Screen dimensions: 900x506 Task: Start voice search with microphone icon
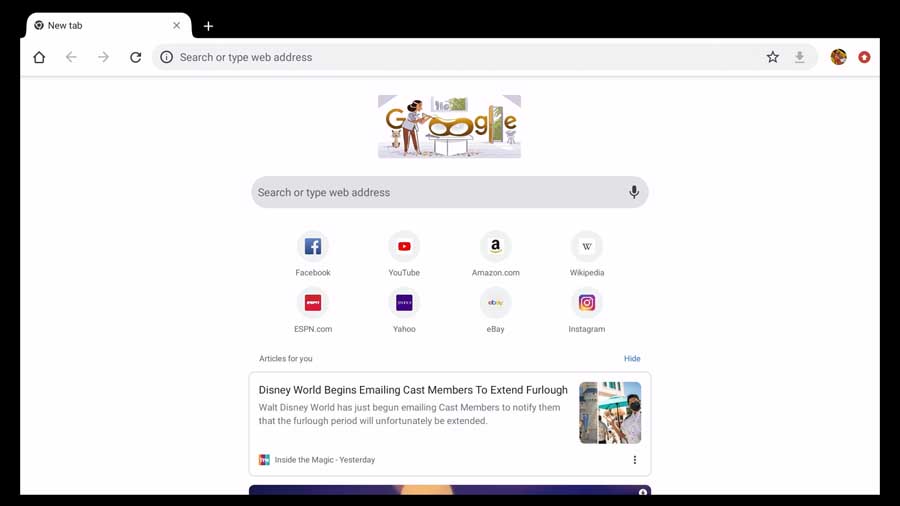[634, 192]
